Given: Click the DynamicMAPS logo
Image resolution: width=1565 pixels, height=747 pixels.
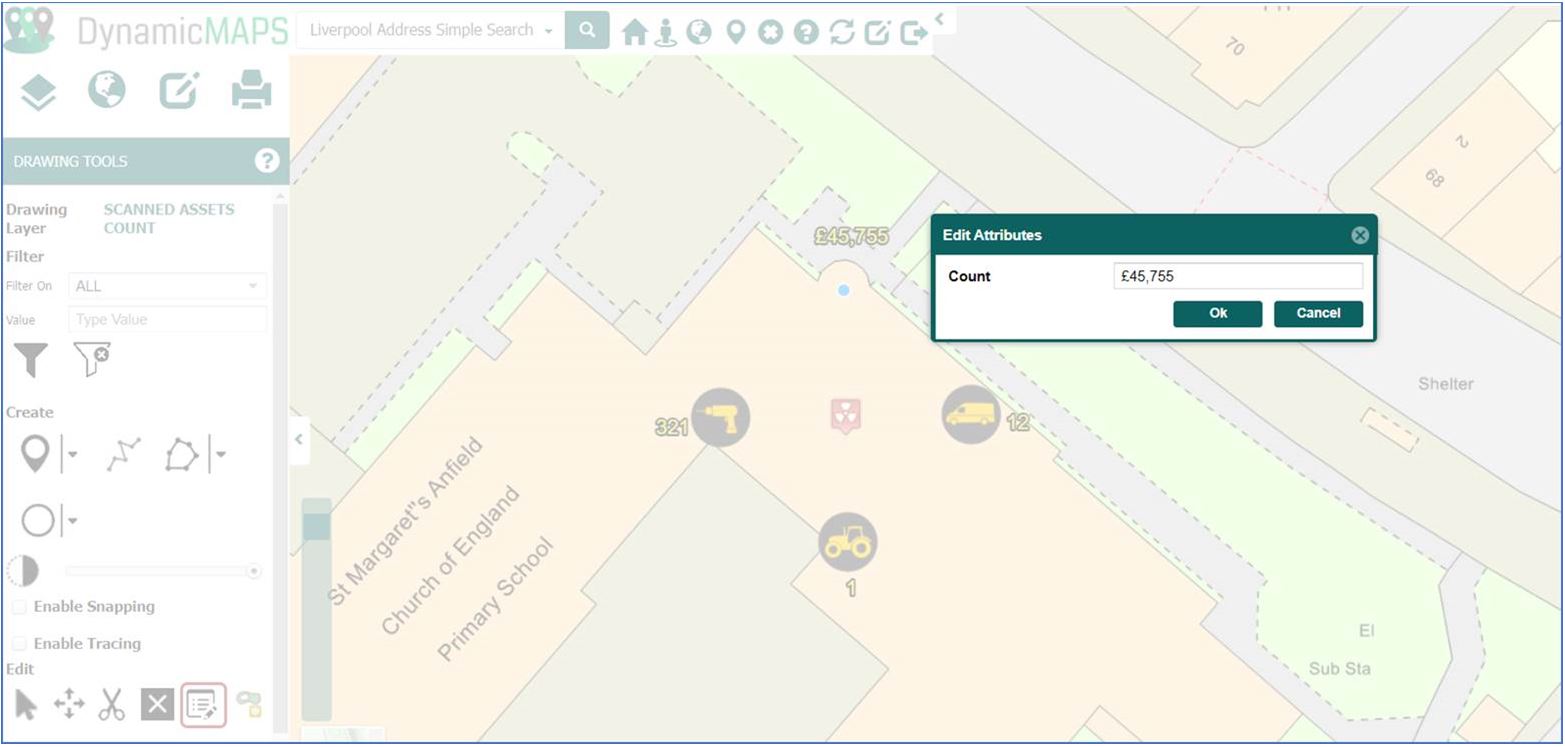Looking at the screenshot, I should click(147, 30).
